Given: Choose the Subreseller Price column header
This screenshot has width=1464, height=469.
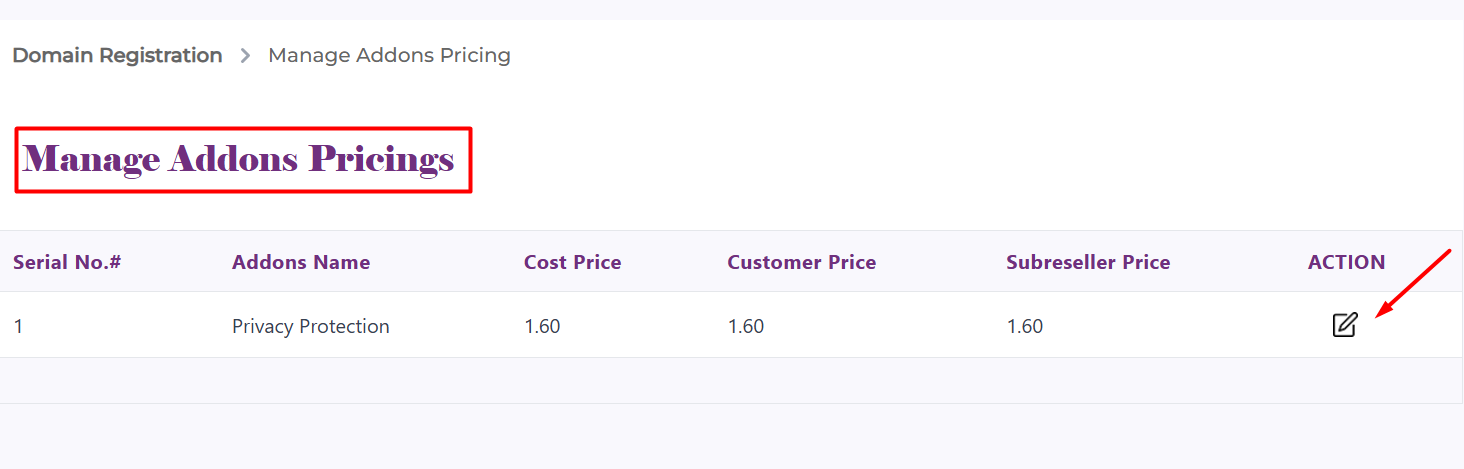Looking at the screenshot, I should click(1088, 263).
